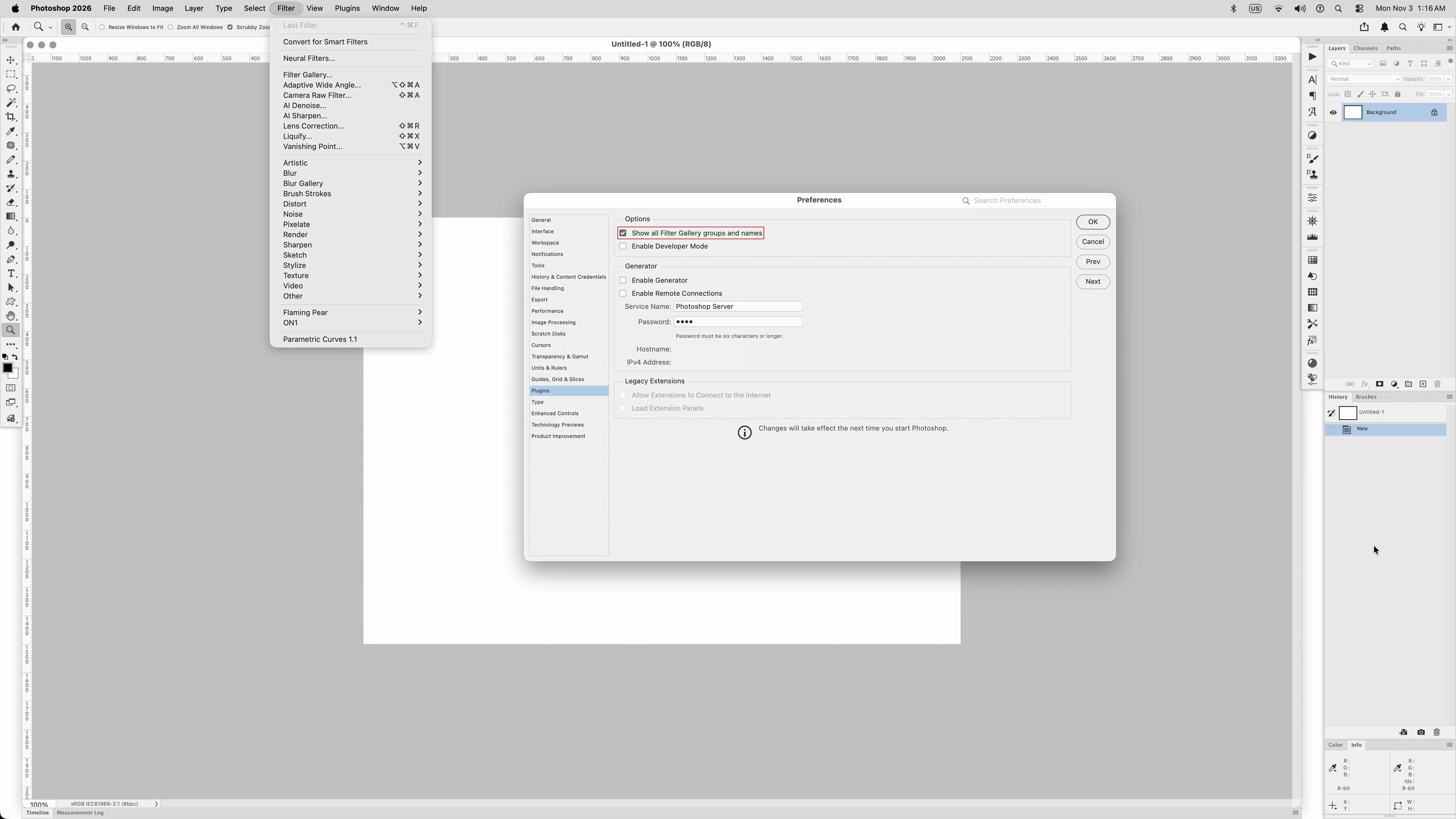This screenshot has height=819, width=1456.
Task: Click the foreground color swatch
Action: coord(7,368)
